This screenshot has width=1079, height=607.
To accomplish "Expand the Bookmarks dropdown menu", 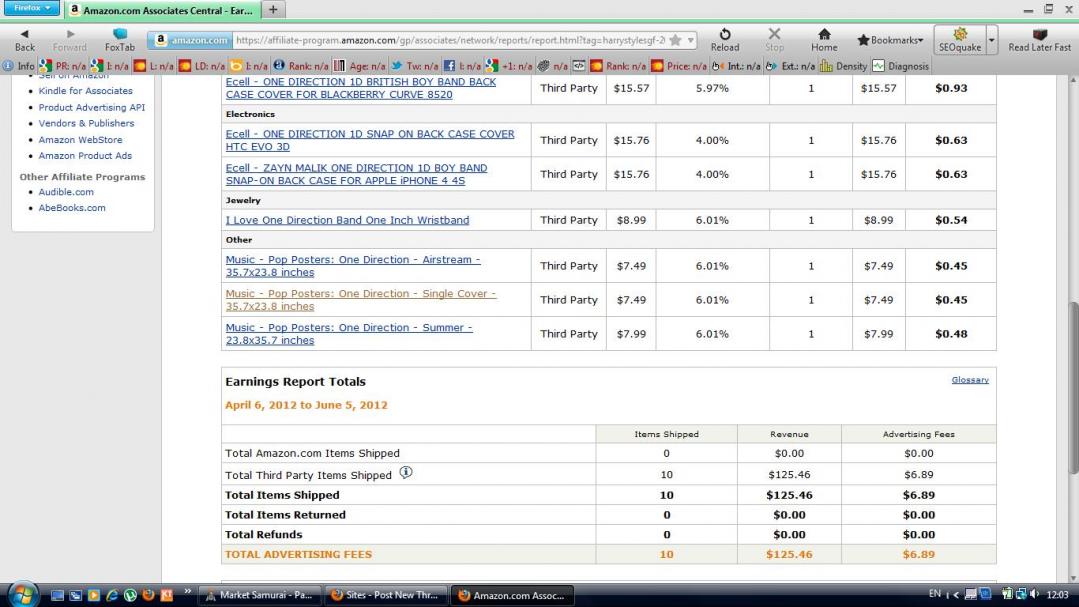I will (x=890, y=40).
